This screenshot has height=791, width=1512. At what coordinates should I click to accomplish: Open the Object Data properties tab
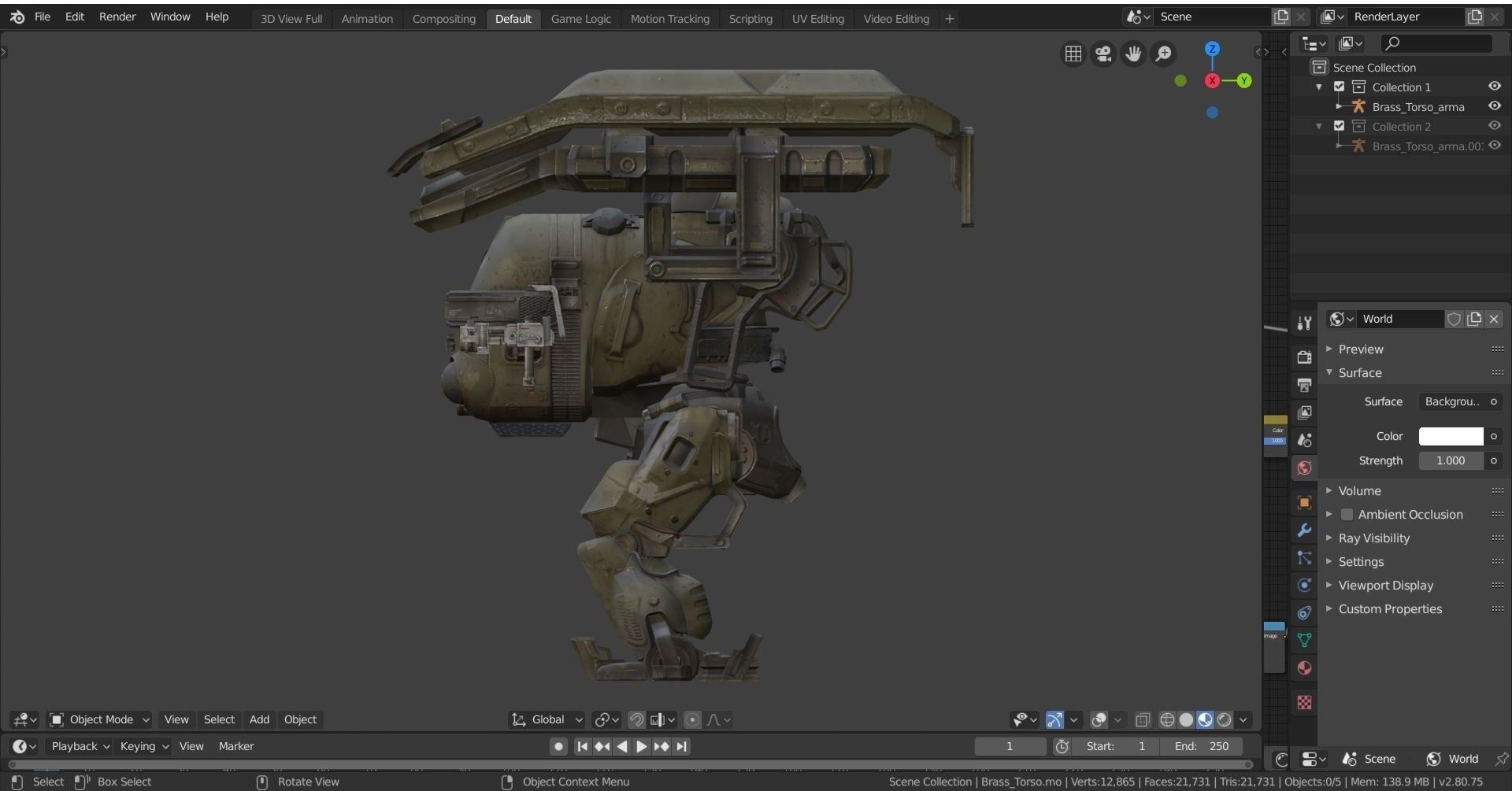(1304, 640)
